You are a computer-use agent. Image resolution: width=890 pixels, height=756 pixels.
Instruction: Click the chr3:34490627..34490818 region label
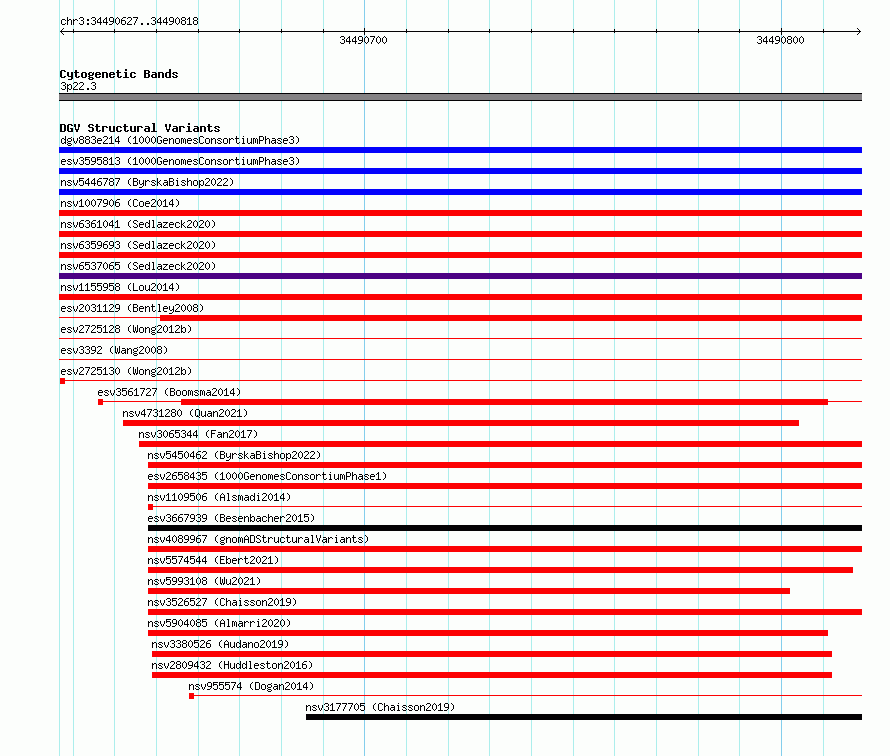(x=129, y=21)
